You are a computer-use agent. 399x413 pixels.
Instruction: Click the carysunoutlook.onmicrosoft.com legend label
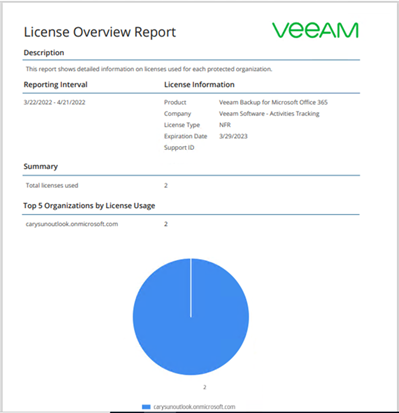pyautogui.click(x=194, y=407)
